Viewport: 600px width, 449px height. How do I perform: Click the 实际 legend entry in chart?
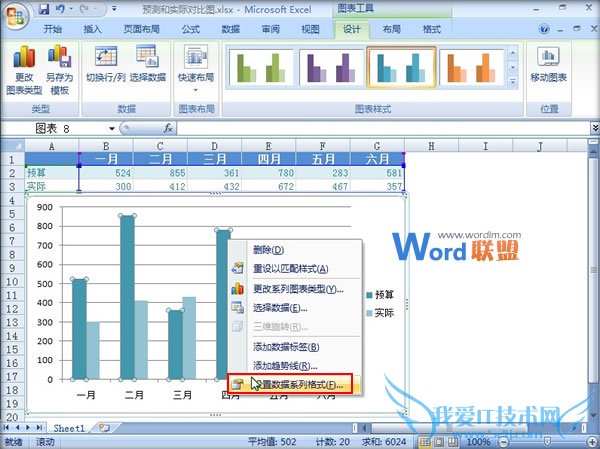(380, 313)
